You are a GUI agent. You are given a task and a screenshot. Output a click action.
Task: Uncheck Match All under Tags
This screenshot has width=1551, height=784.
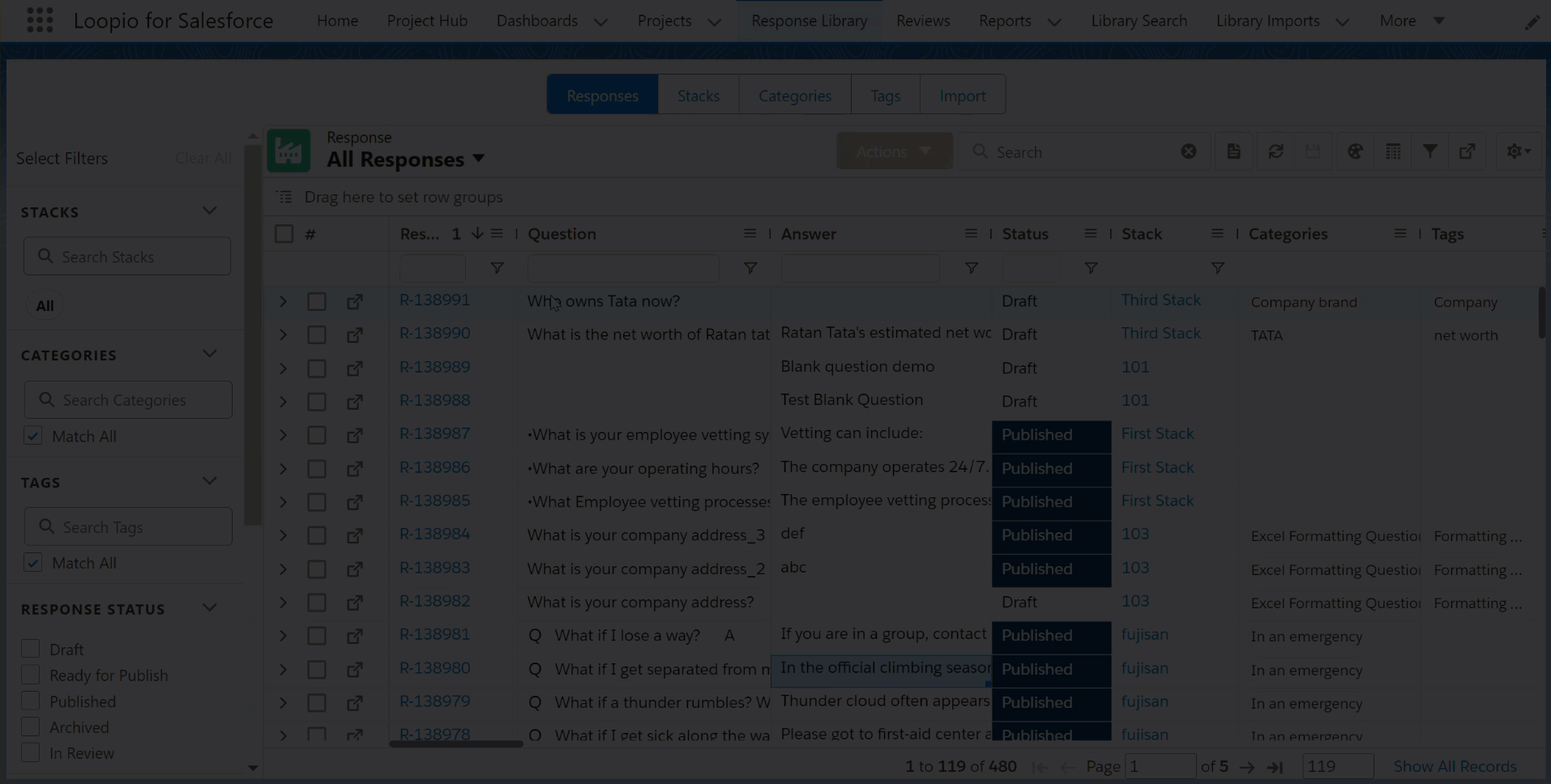coord(32,562)
